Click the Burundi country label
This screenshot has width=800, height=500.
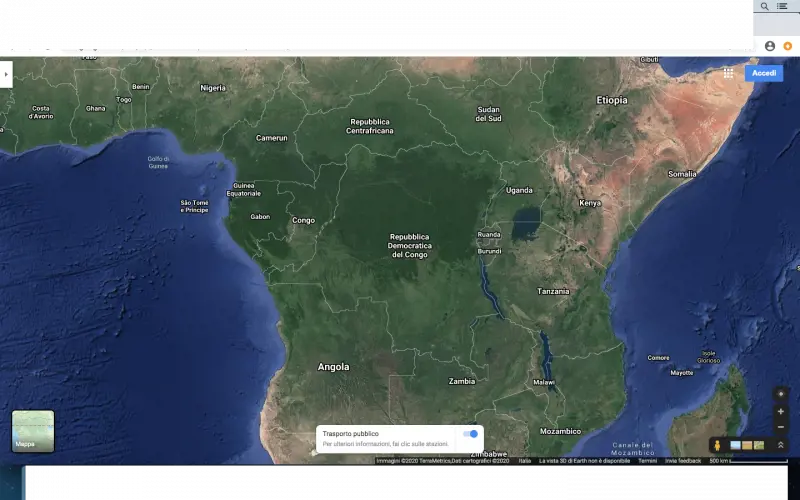489,251
